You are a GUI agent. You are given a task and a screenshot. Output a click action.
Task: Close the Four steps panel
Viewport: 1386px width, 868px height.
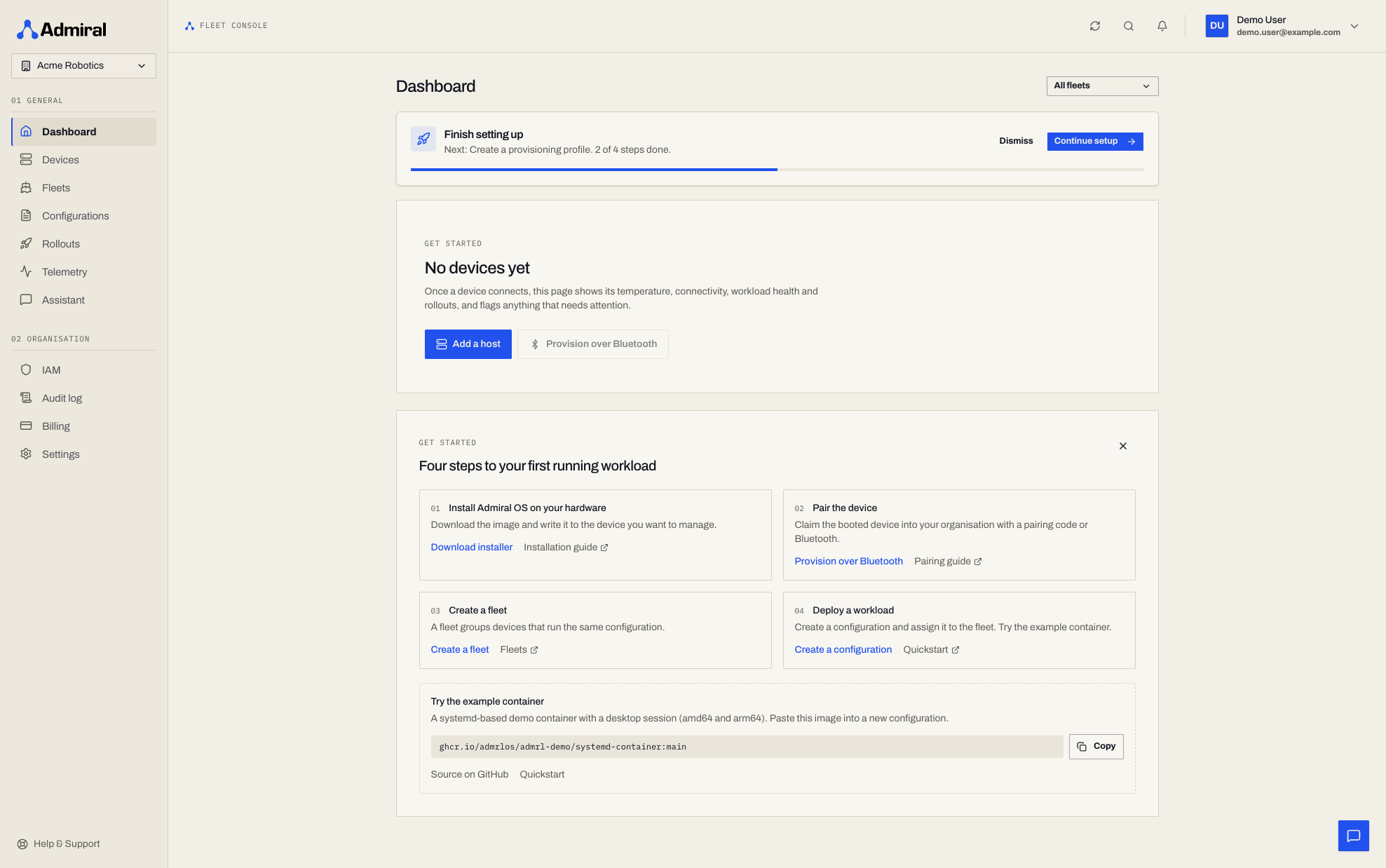click(1123, 446)
